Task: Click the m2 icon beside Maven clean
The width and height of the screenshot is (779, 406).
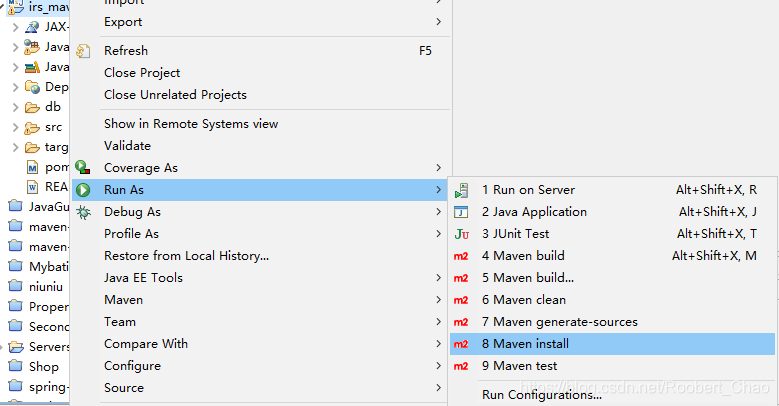Action: pyautogui.click(x=461, y=300)
